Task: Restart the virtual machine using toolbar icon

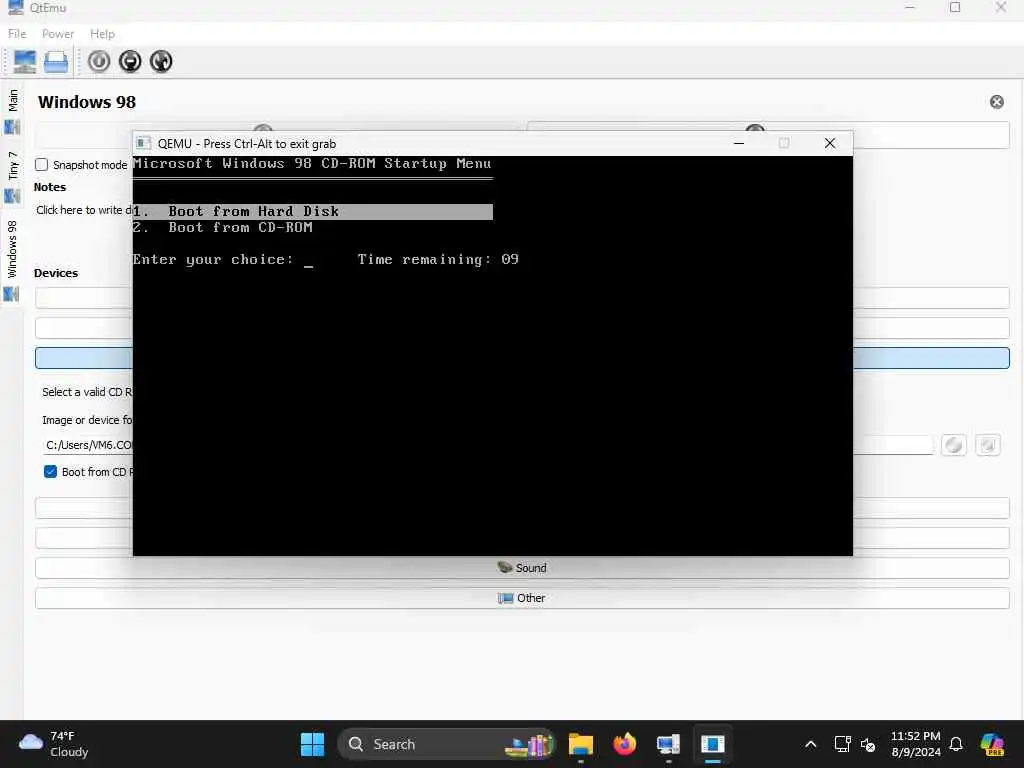Action: [161, 61]
